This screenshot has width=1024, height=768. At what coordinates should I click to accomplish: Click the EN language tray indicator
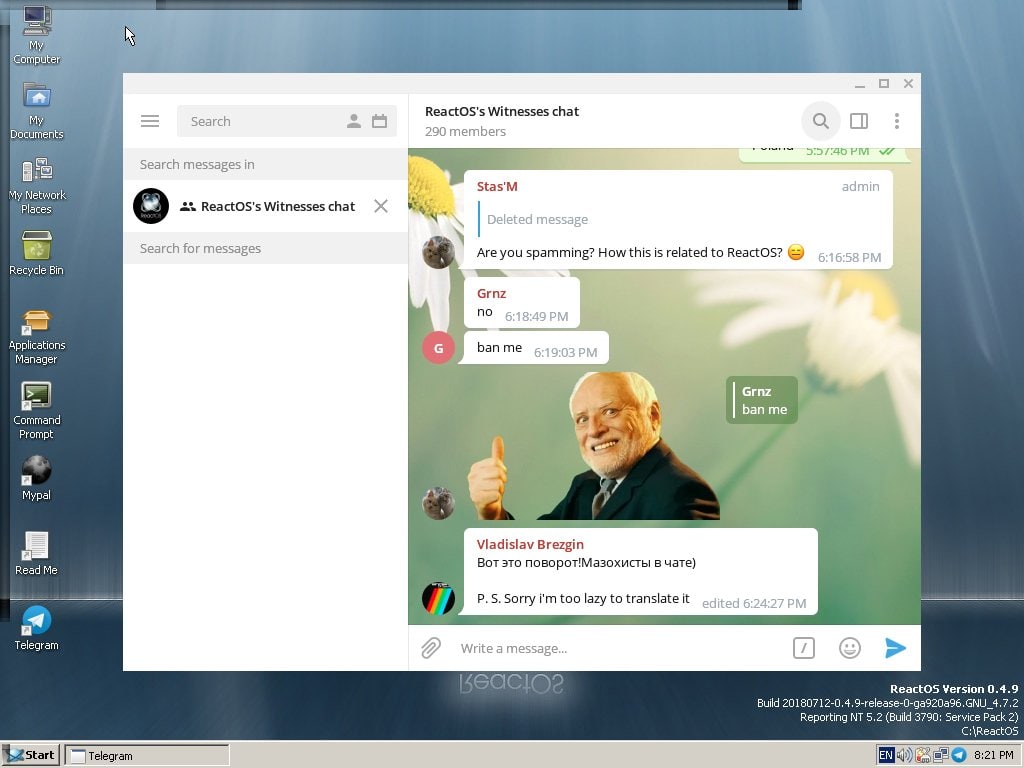(886, 755)
